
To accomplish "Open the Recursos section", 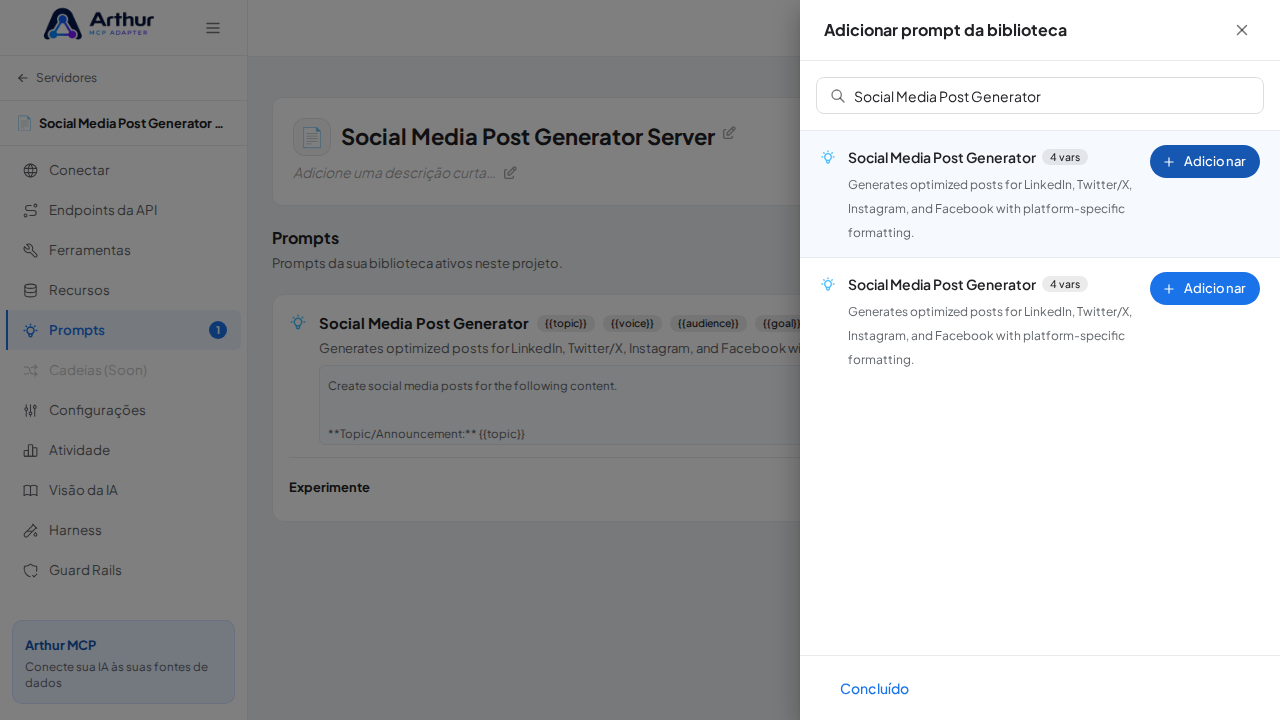I will 123,290.
